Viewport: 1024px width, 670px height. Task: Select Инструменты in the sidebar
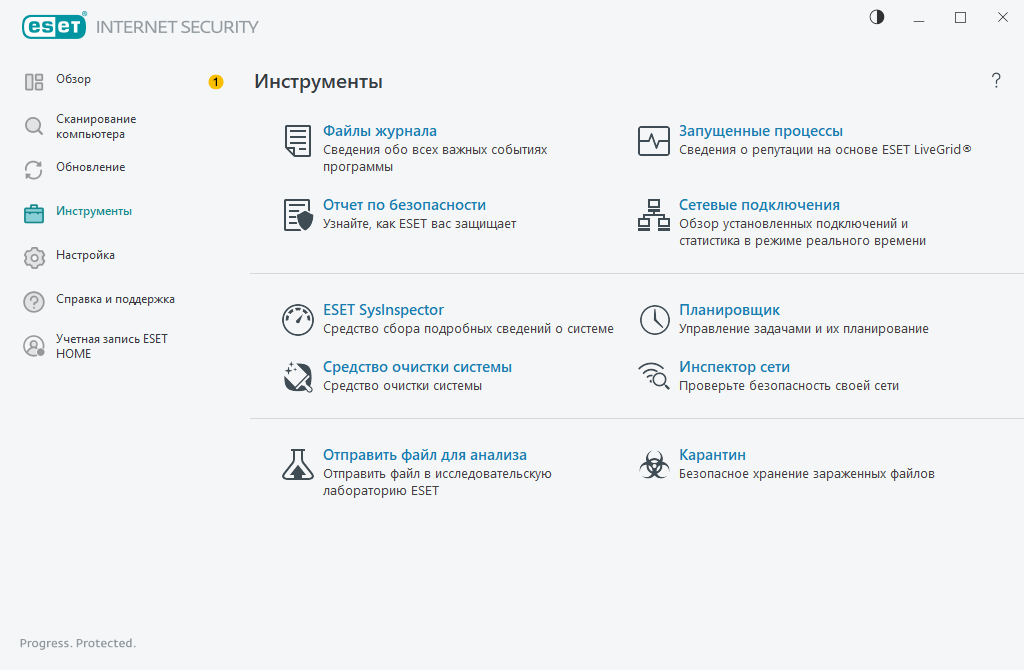point(94,211)
